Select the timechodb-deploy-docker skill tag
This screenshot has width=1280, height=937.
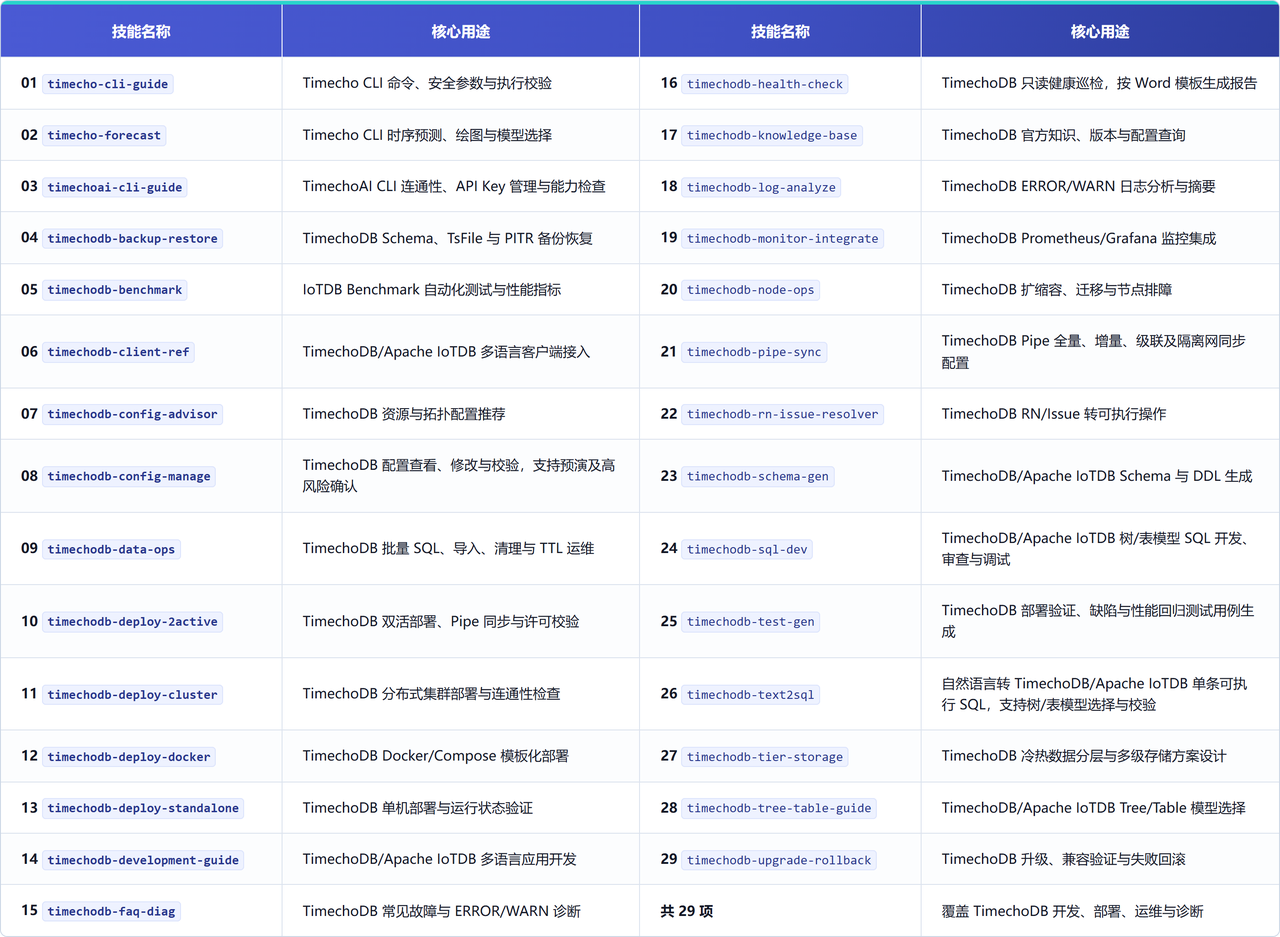tap(129, 757)
